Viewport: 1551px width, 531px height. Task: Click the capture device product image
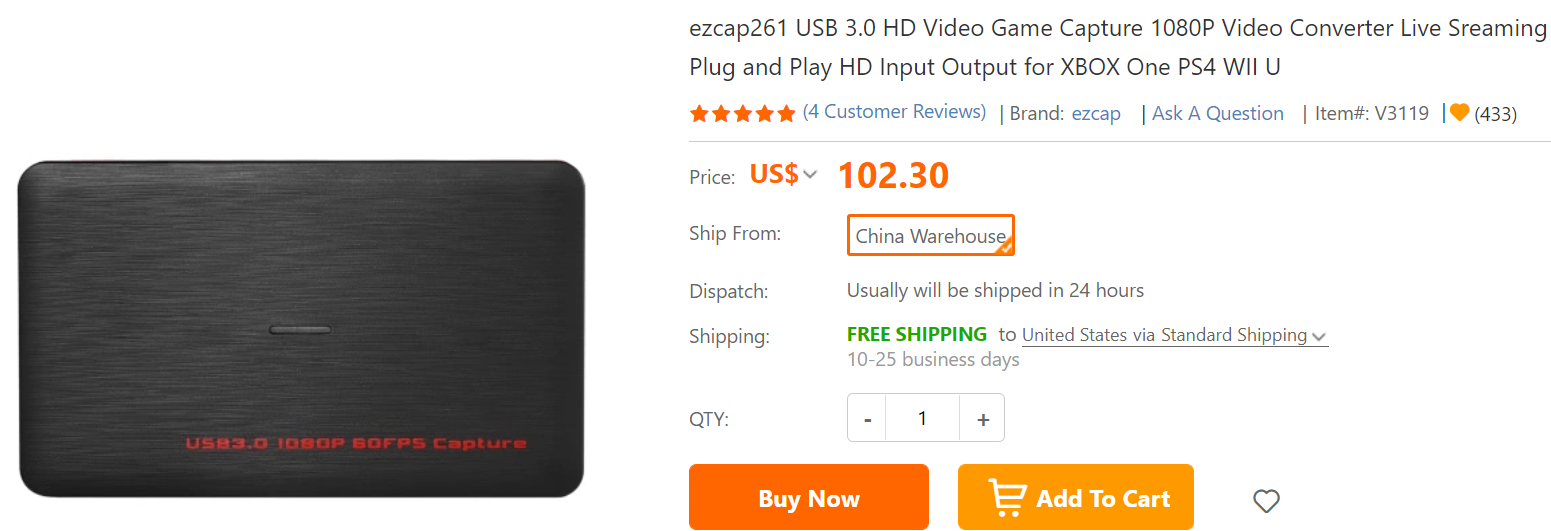301,329
